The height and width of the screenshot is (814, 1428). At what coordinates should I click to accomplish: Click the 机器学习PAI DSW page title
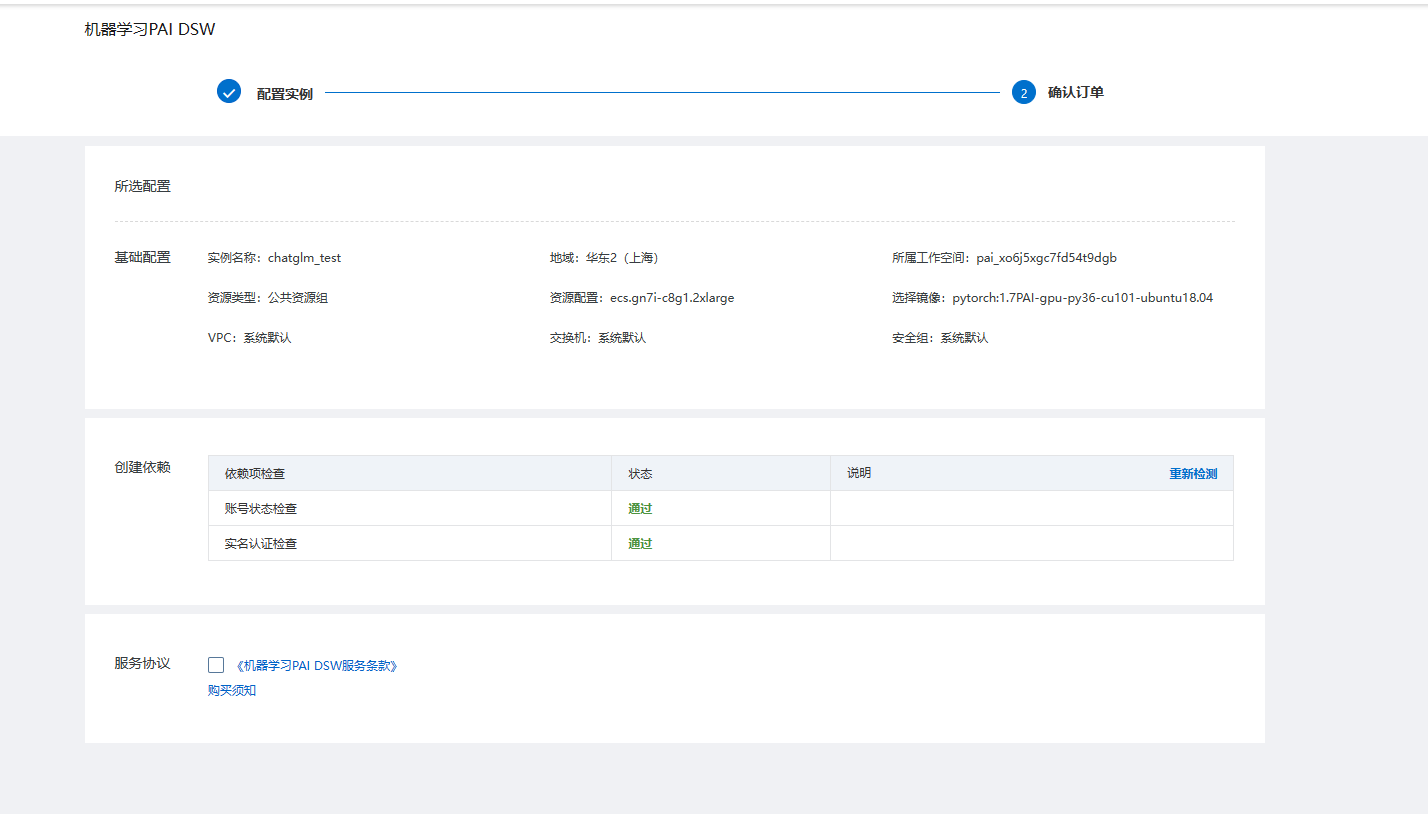[150, 30]
